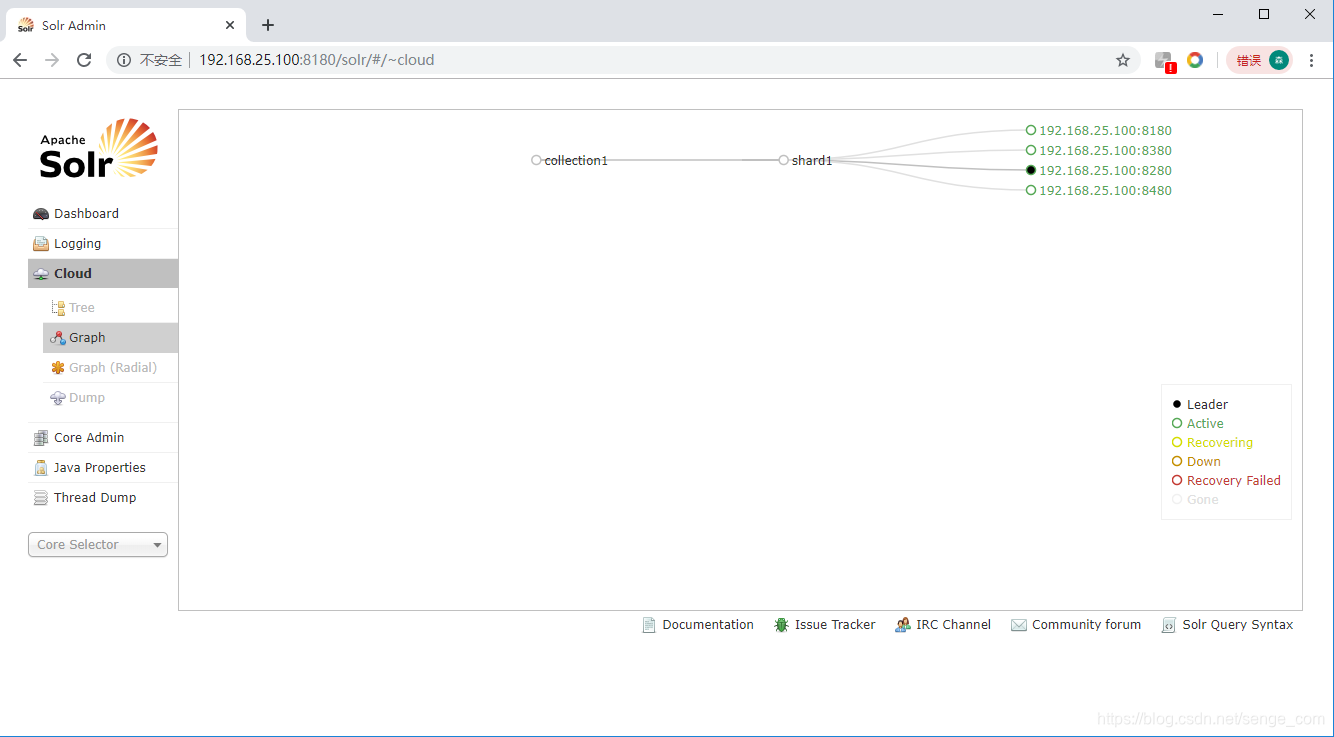The height and width of the screenshot is (737, 1334).
Task: Open the Solr Query Syntax link
Action: pyautogui.click(x=1238, y=625)
